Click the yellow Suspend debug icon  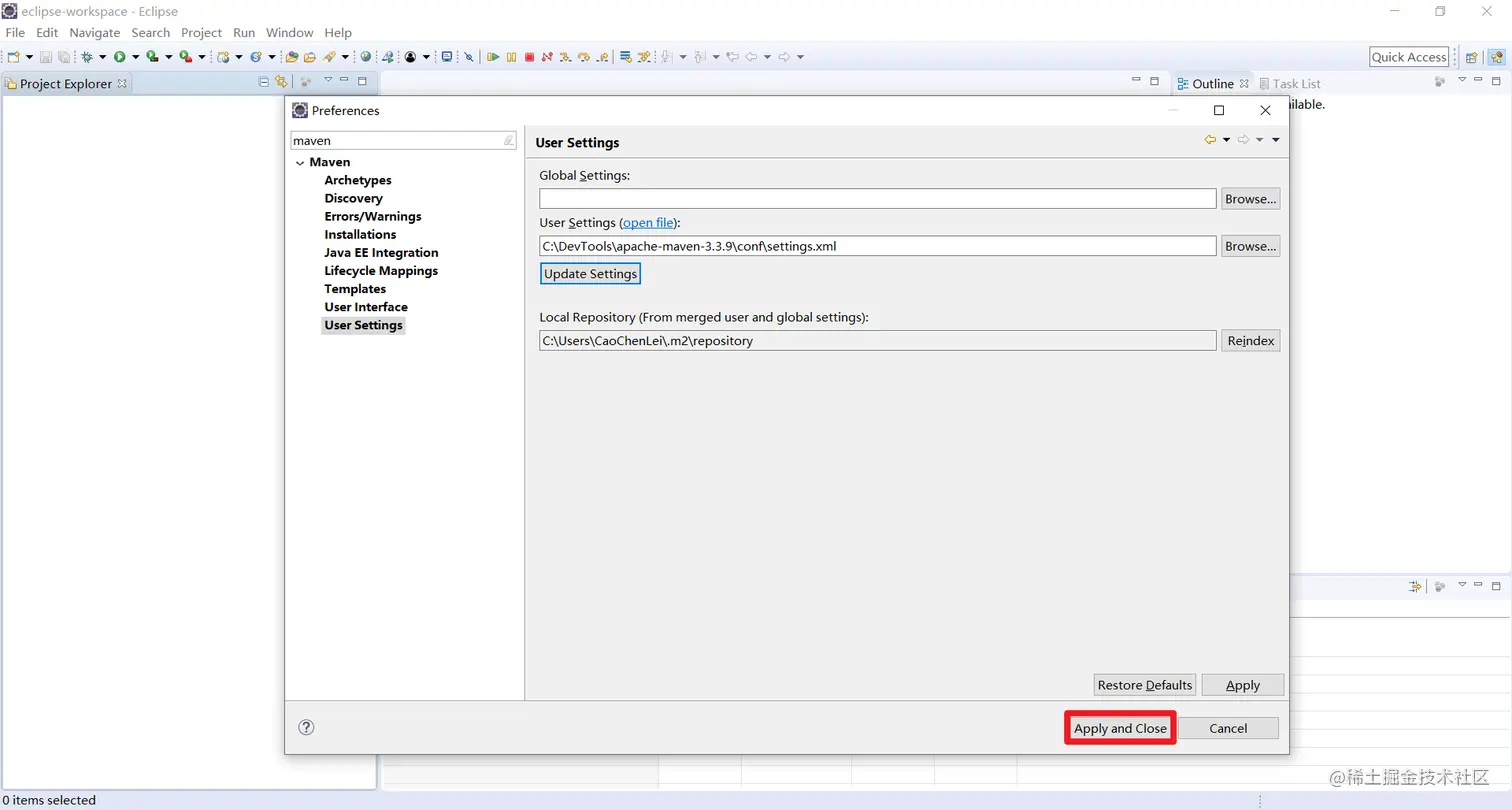coord(511,57)
